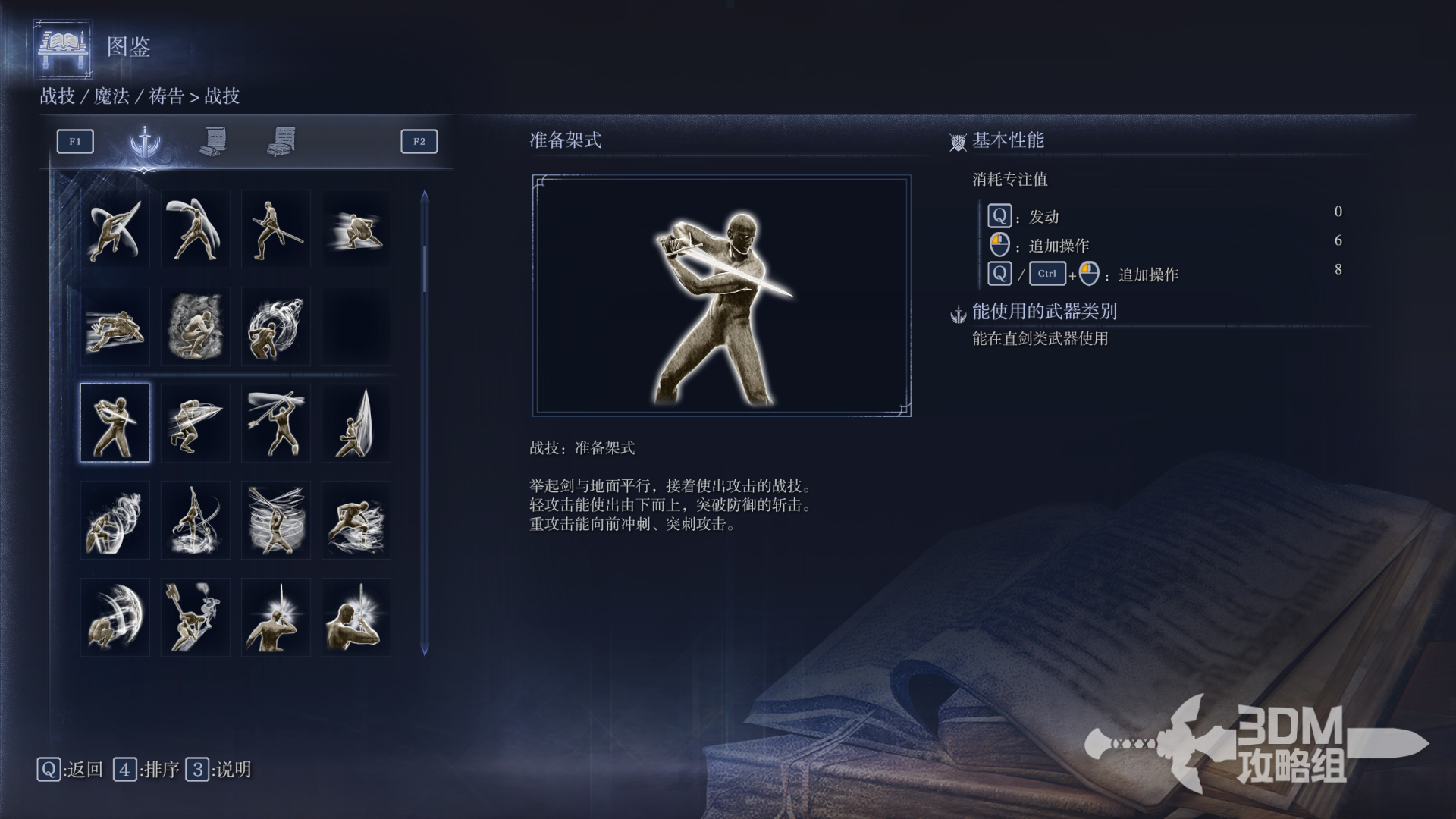
Task: Select the storm tornado skill icon
Action: click(276, 520)
